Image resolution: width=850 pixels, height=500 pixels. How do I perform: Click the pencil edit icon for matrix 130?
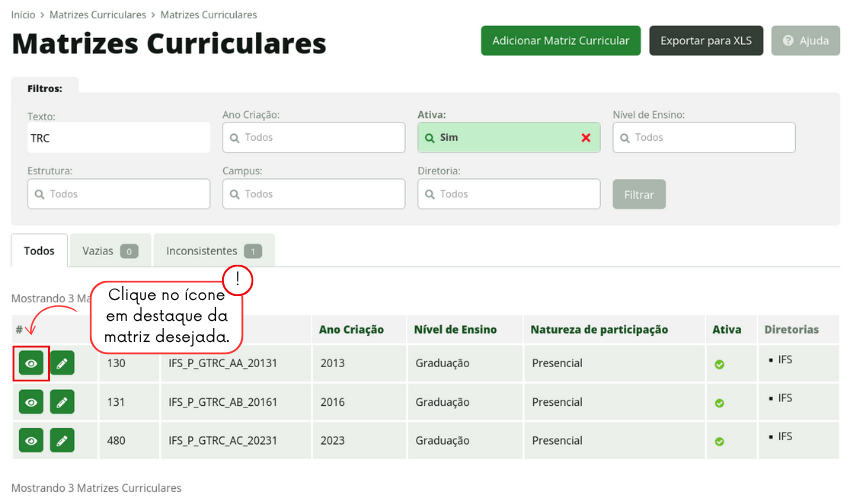tap(62, 363)
